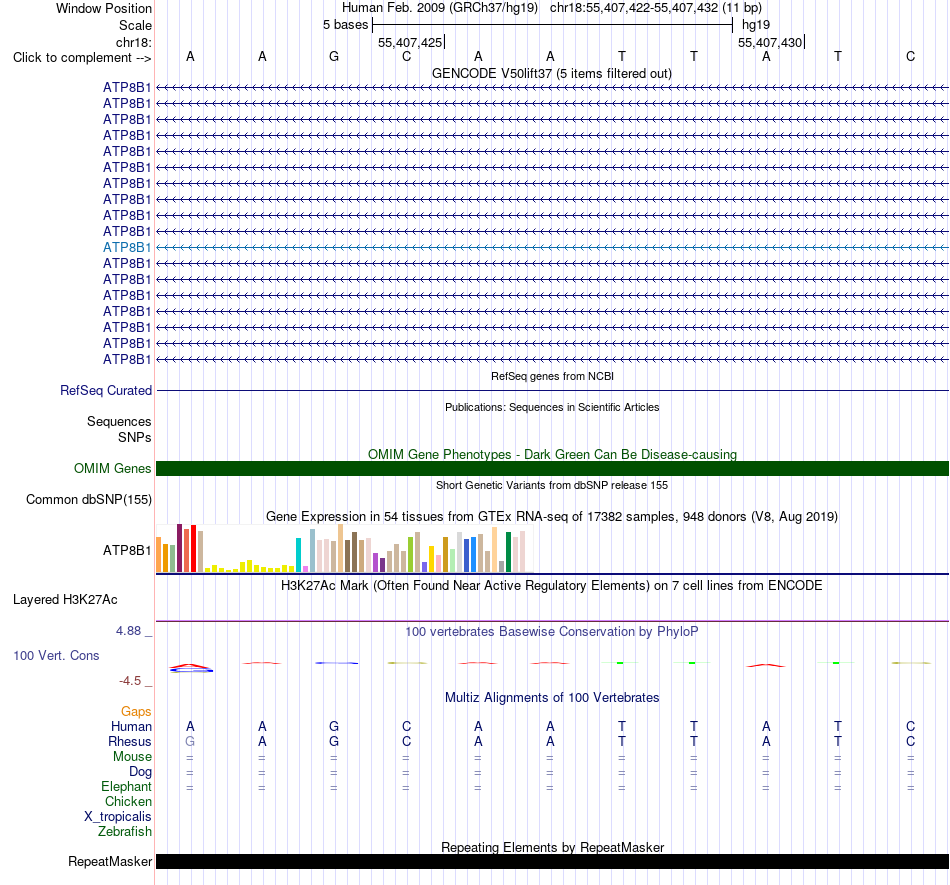
Task: Click the Elephant alignment row label
Action: [x=126, y=786]
